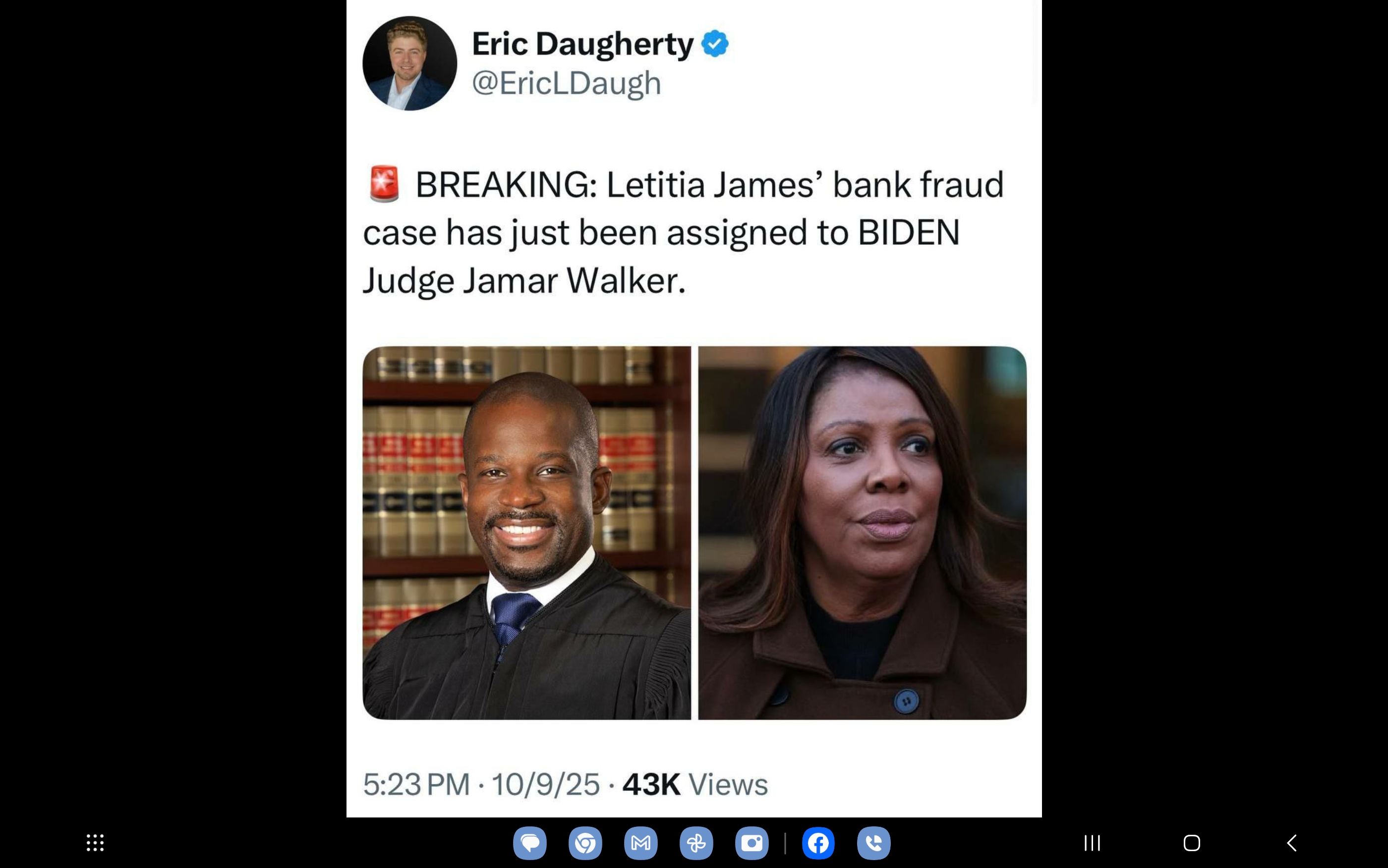This screenshot has height=868, width=1388.
Task: Open the Phone dialer app icon
Action: coord(874,843)
